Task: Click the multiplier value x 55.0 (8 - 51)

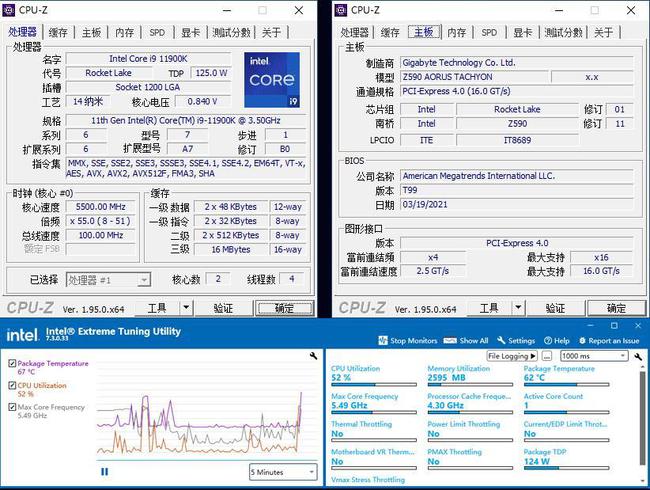Action: coord(101,221)
